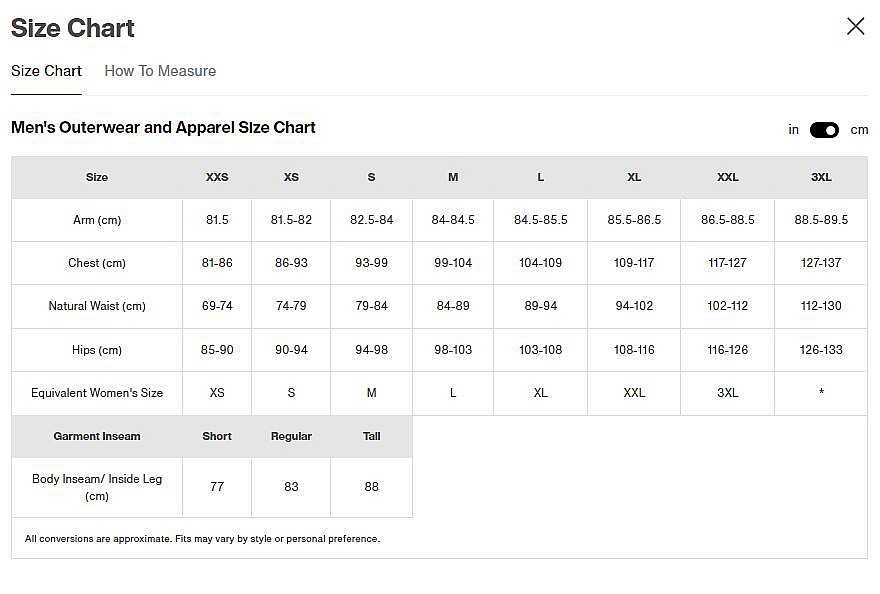This screenshot has height=594, width=880.
Task: Click the Chest (cm) row label
Action: point(97,263)
